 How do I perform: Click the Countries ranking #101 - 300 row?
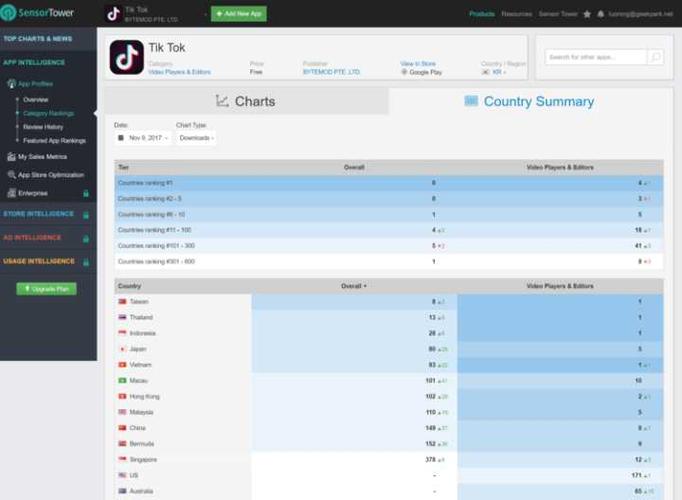coord(389,246)
